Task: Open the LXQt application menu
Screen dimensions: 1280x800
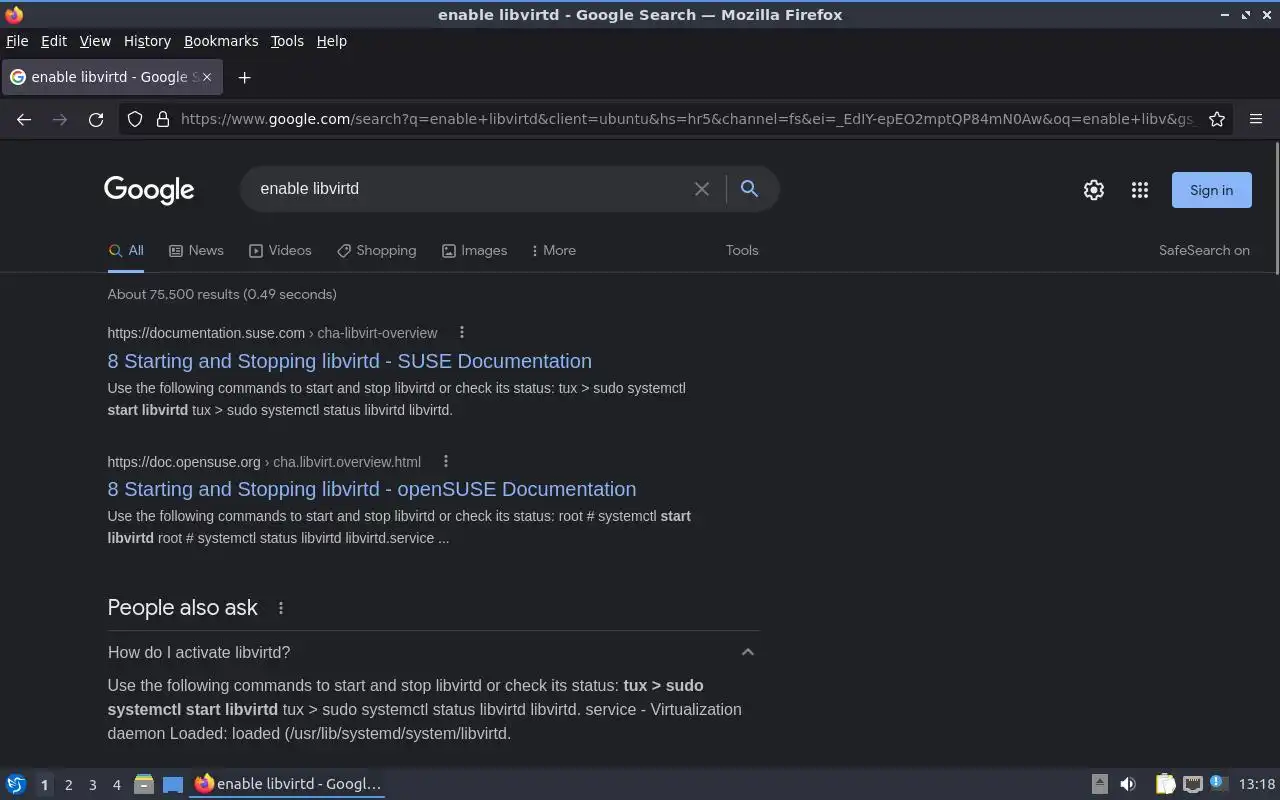Action: 16,784
